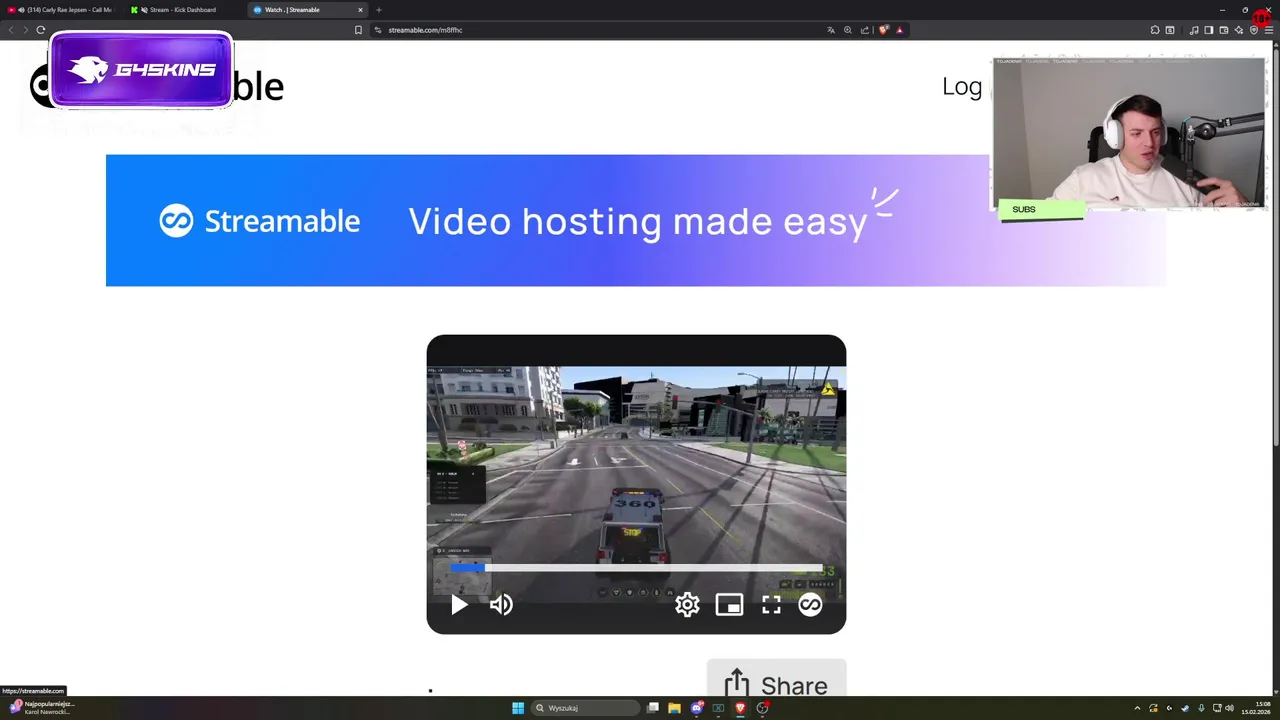Viewport: 1280px width, 720px height.
Task: Open the zoom level icon
Action: click(847, 30)
